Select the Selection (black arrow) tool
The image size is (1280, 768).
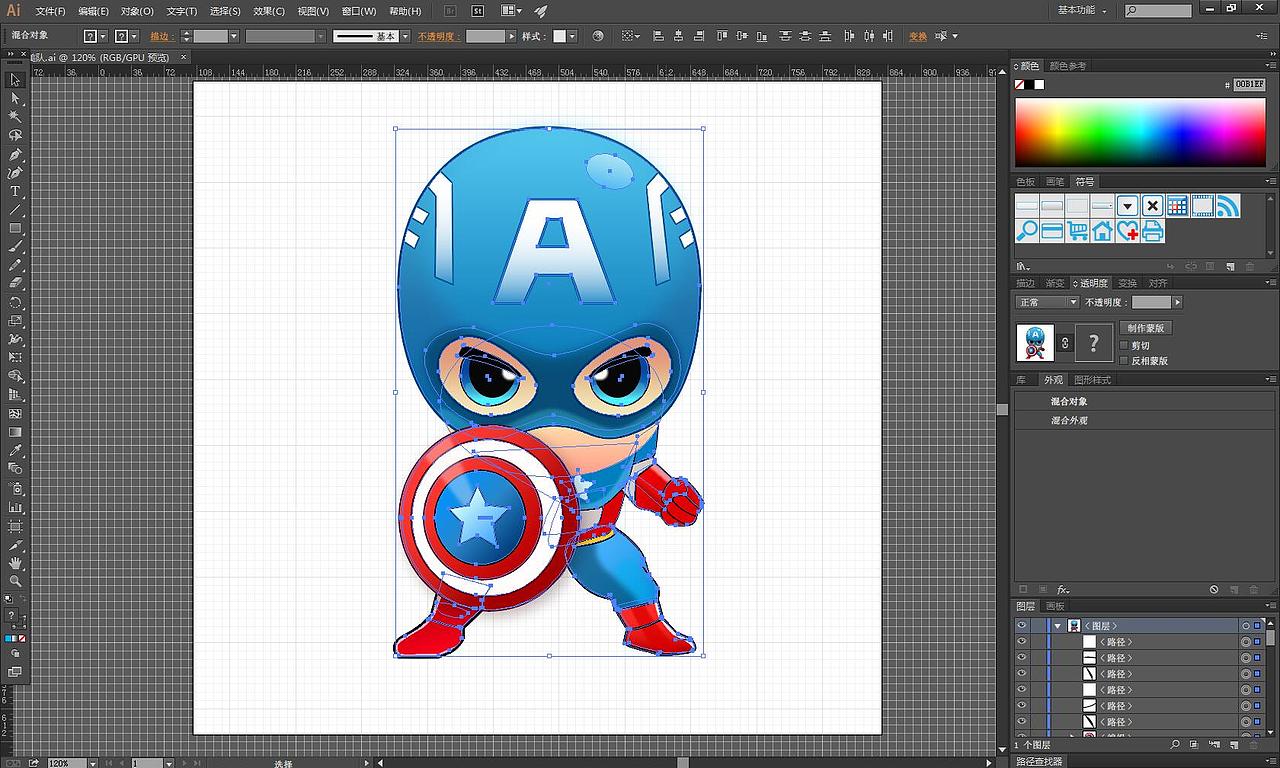pos(15,80)
